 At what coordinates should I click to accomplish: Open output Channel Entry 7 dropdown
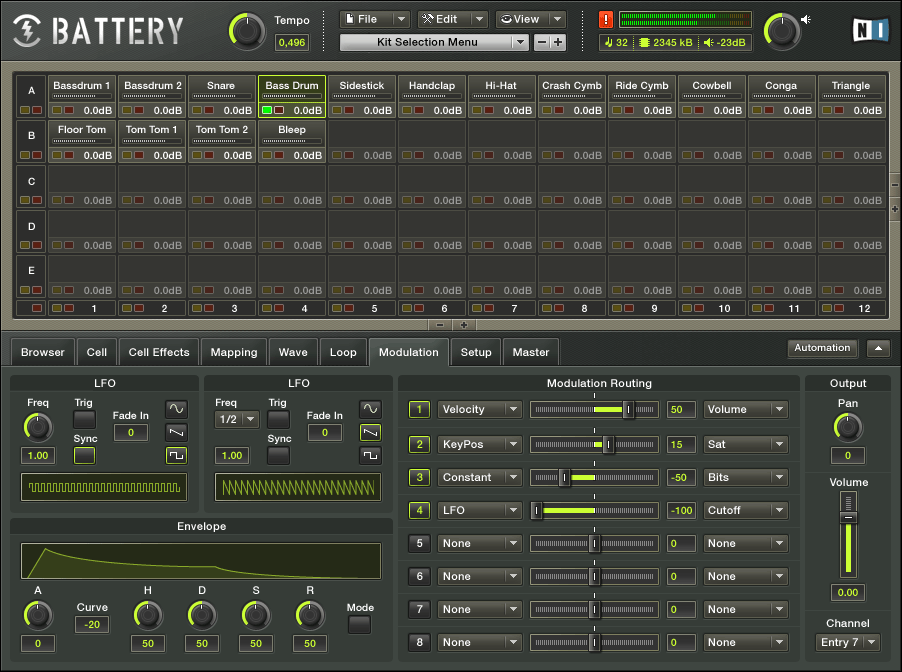tap(847, 642)
